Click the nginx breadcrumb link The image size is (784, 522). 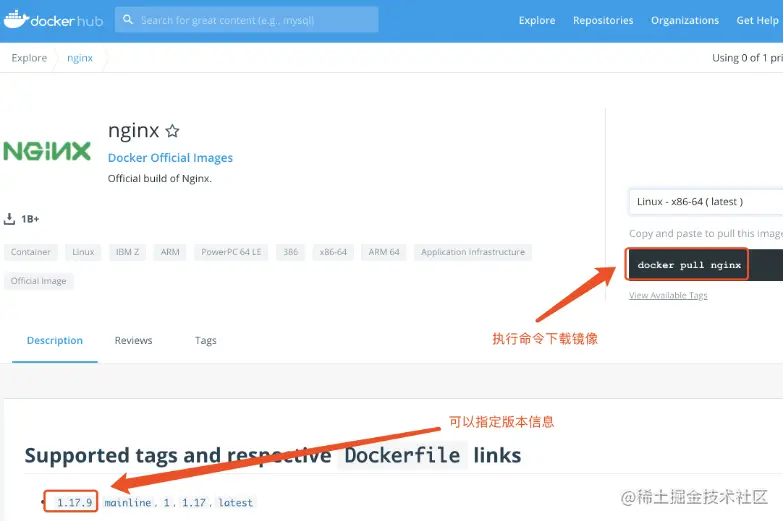80,58
